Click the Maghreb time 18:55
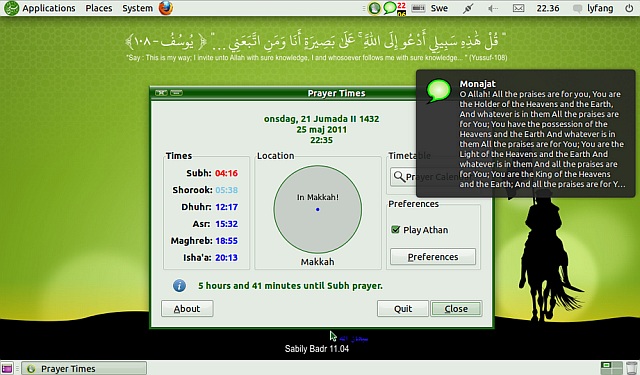This screenshot has width=640, height=375. (226, 241)
